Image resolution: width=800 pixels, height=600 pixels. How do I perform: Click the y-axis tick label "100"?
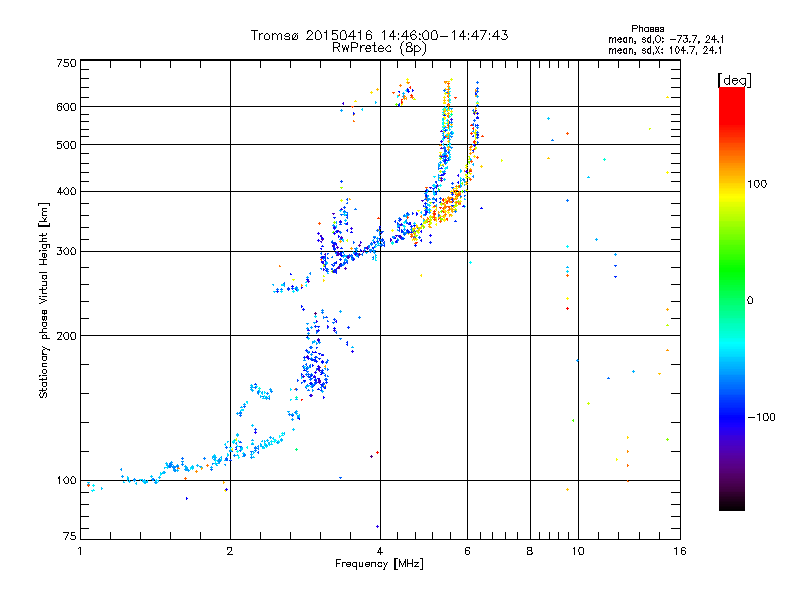click(66, 481)
